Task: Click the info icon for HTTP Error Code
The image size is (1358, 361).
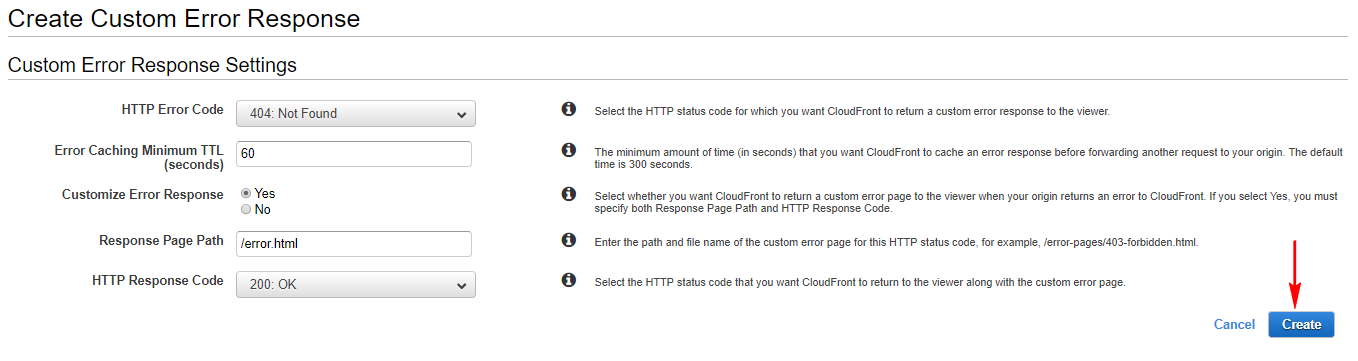Action: coord(568,108)
